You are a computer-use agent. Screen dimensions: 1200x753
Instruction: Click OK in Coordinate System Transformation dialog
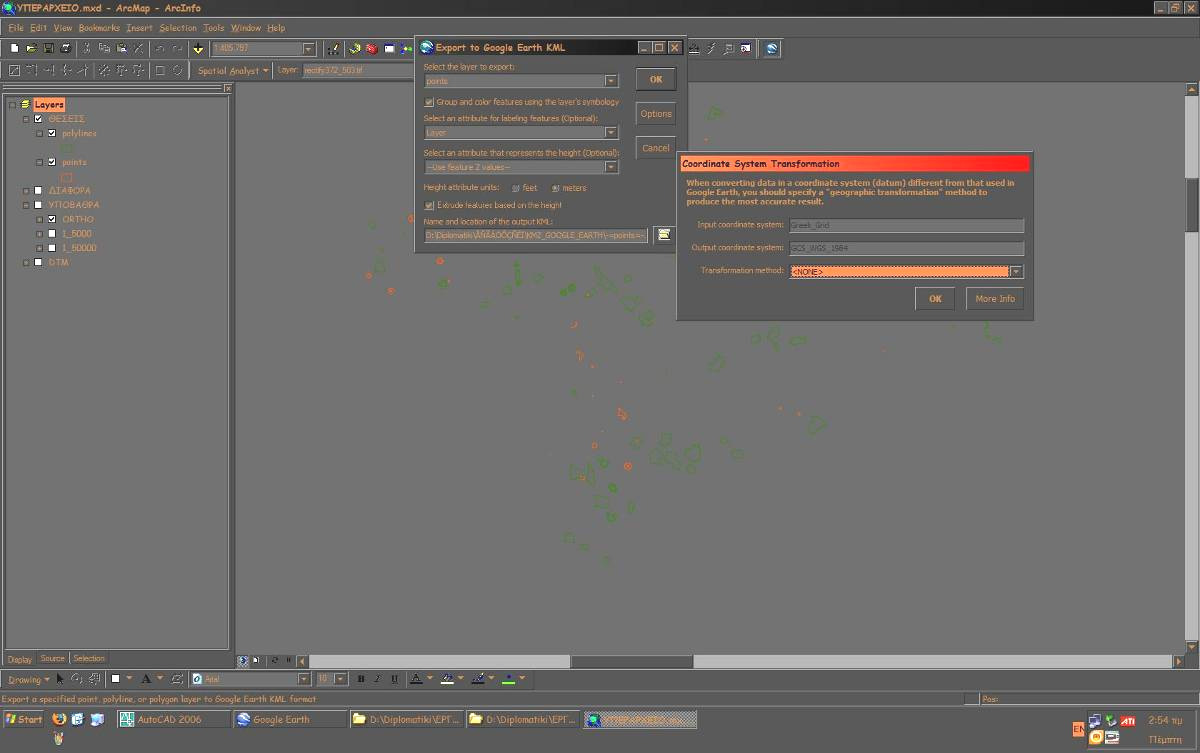935,298
